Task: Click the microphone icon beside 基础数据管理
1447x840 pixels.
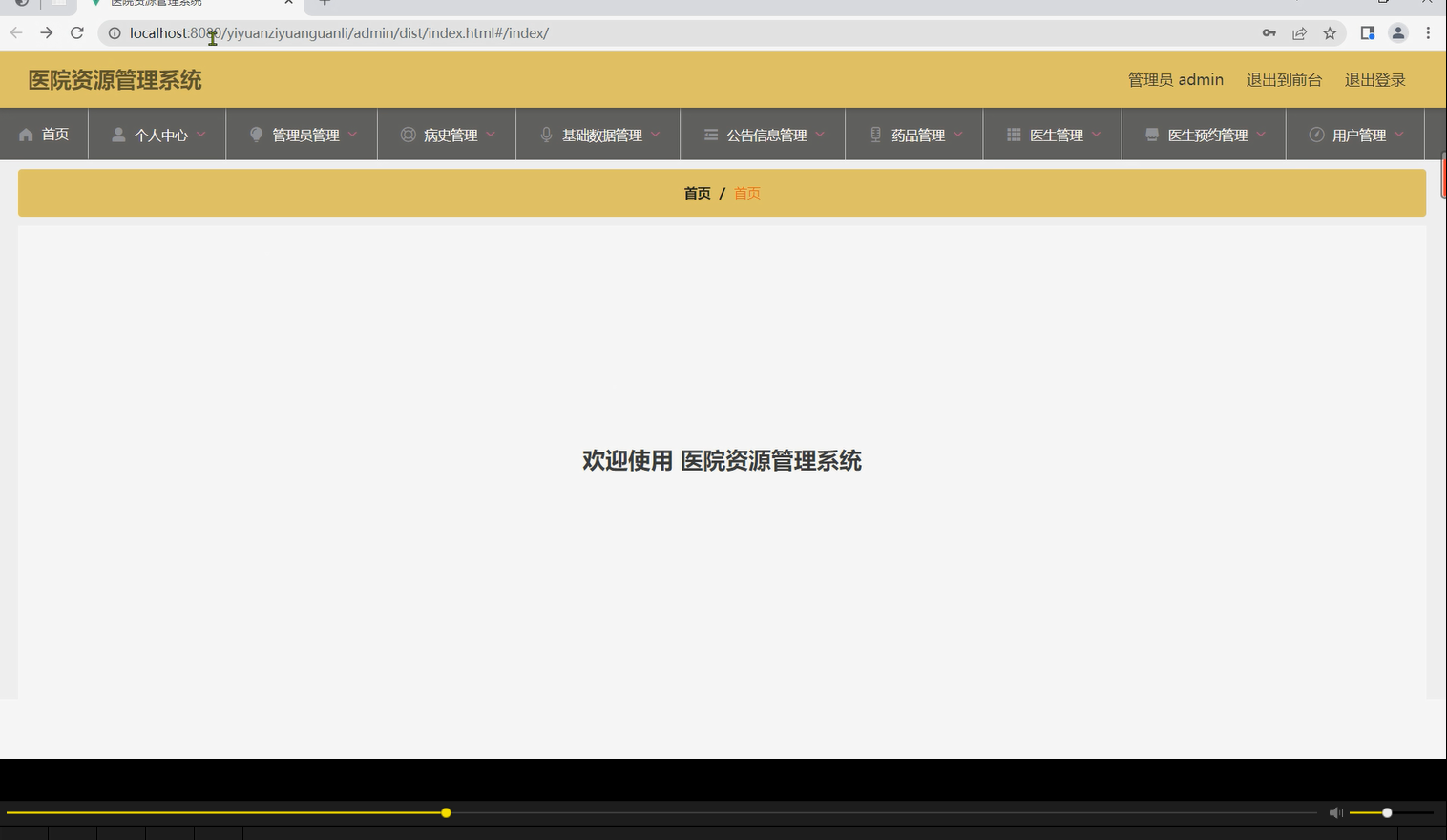Action: [x=546, y=135]
